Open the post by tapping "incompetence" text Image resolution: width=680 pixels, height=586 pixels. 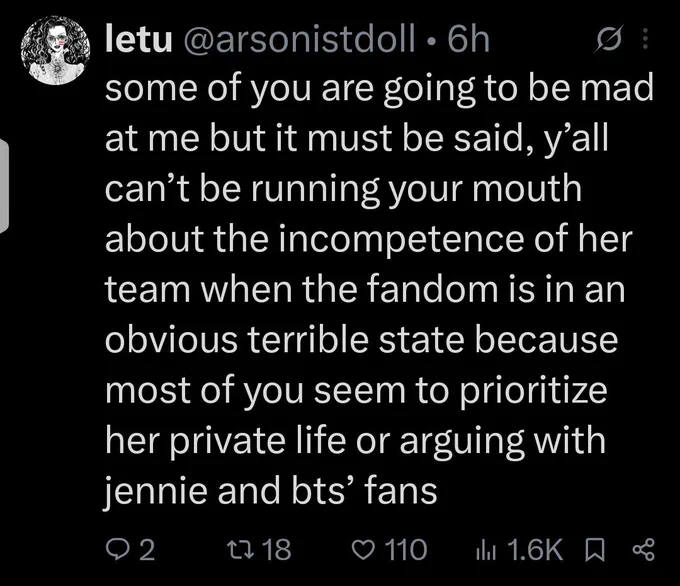pyautogui.click(x=401, y=239)
